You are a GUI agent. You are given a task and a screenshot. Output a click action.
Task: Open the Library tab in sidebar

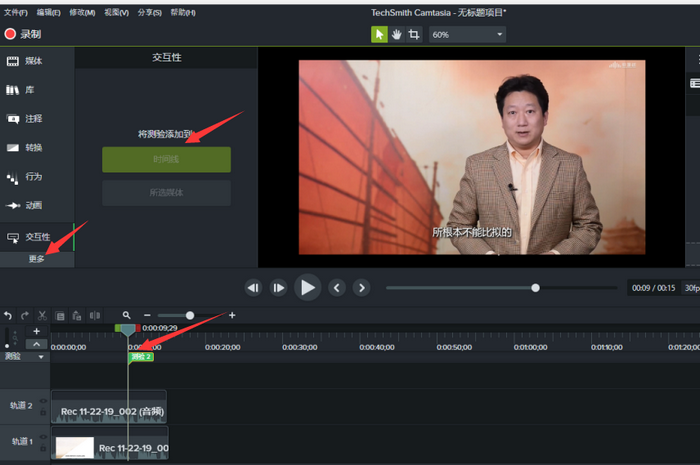click(20, 90)
